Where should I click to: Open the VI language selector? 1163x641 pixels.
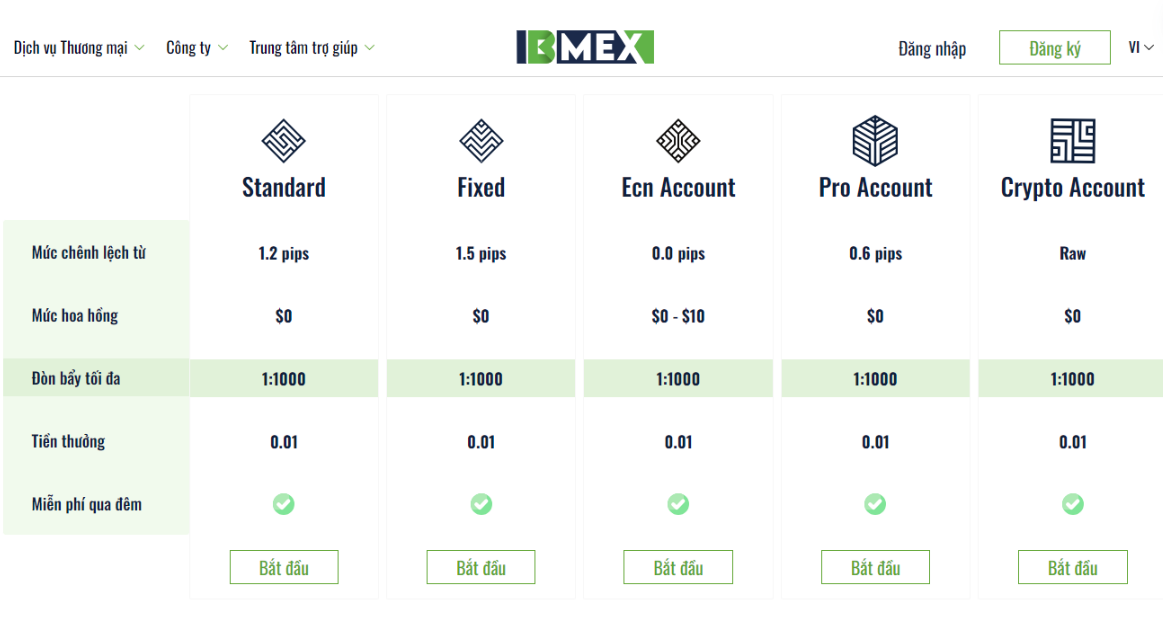click(1140, 46)
